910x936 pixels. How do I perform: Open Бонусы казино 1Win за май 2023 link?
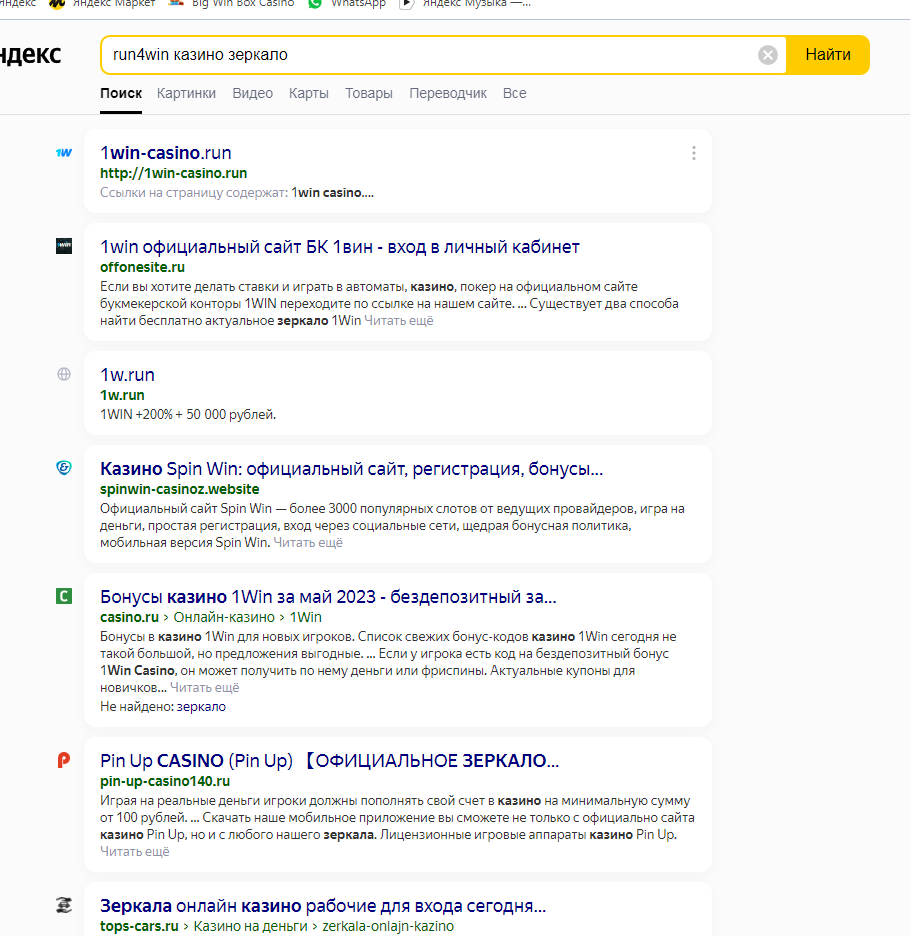coord(328,597)
